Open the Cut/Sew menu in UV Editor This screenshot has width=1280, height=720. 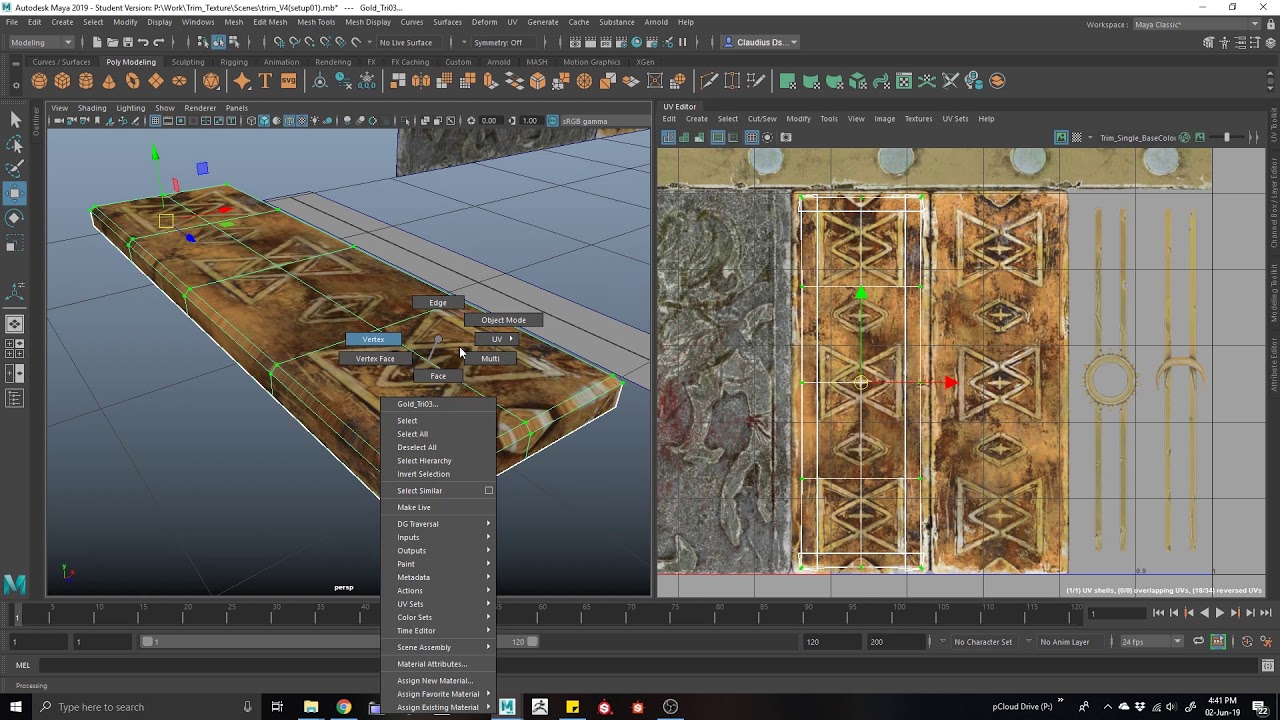coord(762,119)
